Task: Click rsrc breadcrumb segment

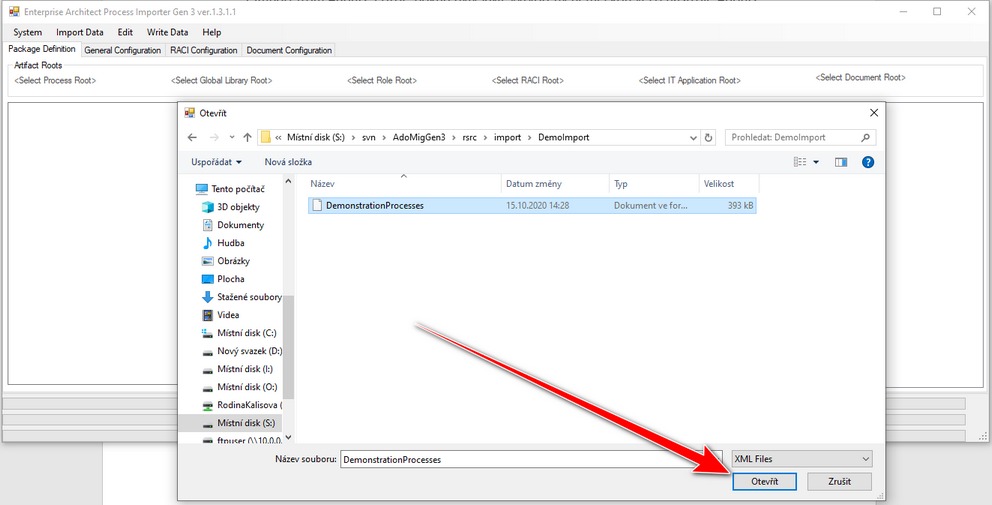Action: 470,137
